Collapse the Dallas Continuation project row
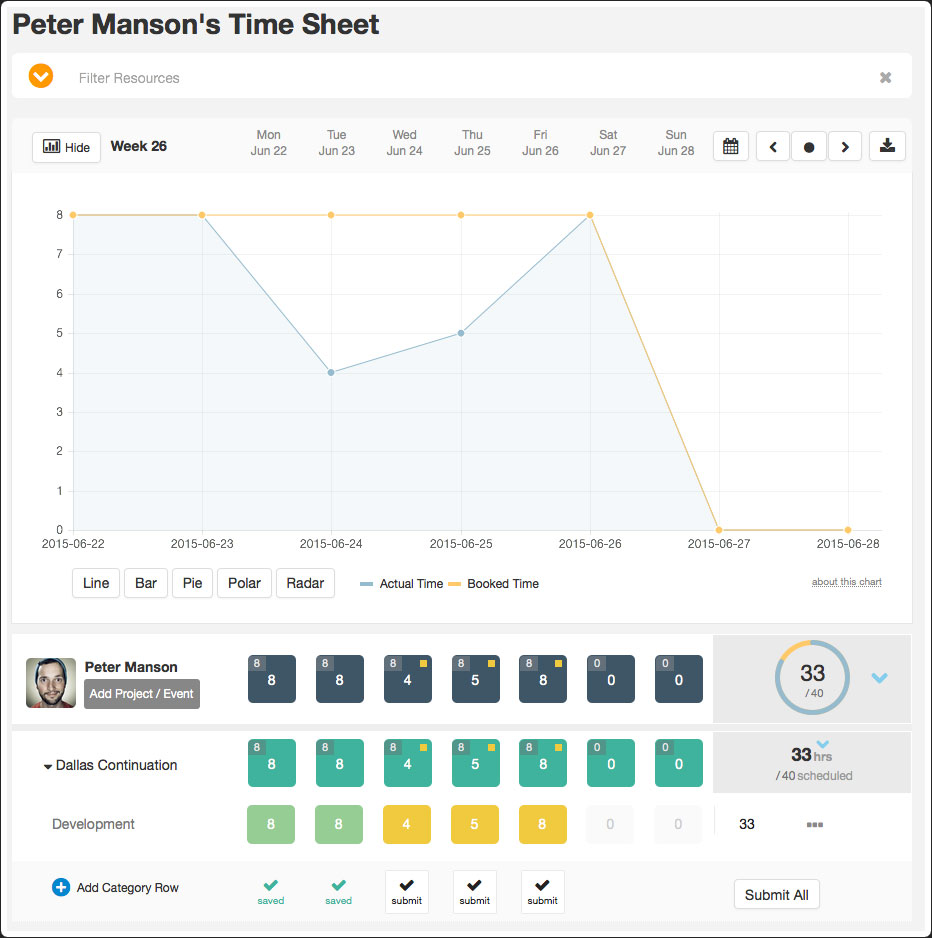 [x=48, y=766]
